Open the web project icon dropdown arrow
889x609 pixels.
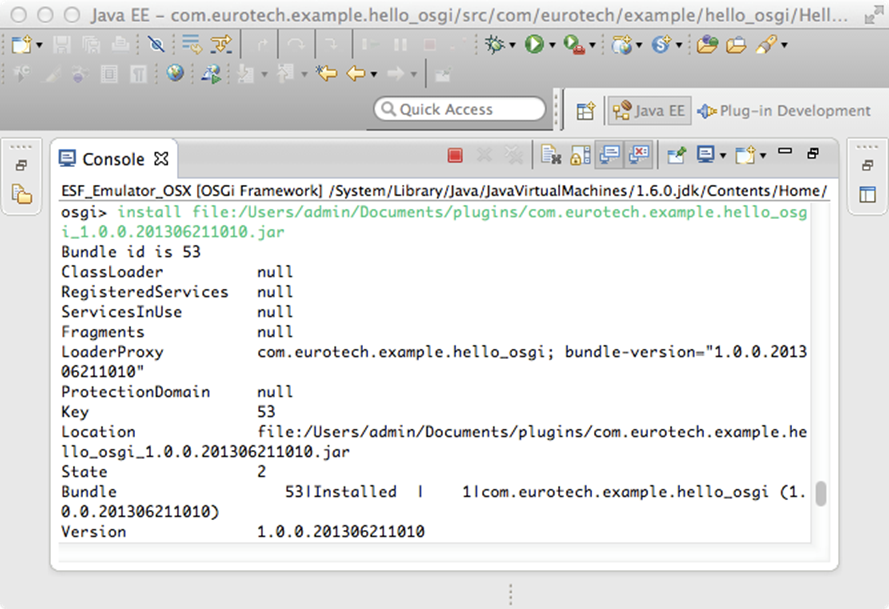click(x=638, y=45)
